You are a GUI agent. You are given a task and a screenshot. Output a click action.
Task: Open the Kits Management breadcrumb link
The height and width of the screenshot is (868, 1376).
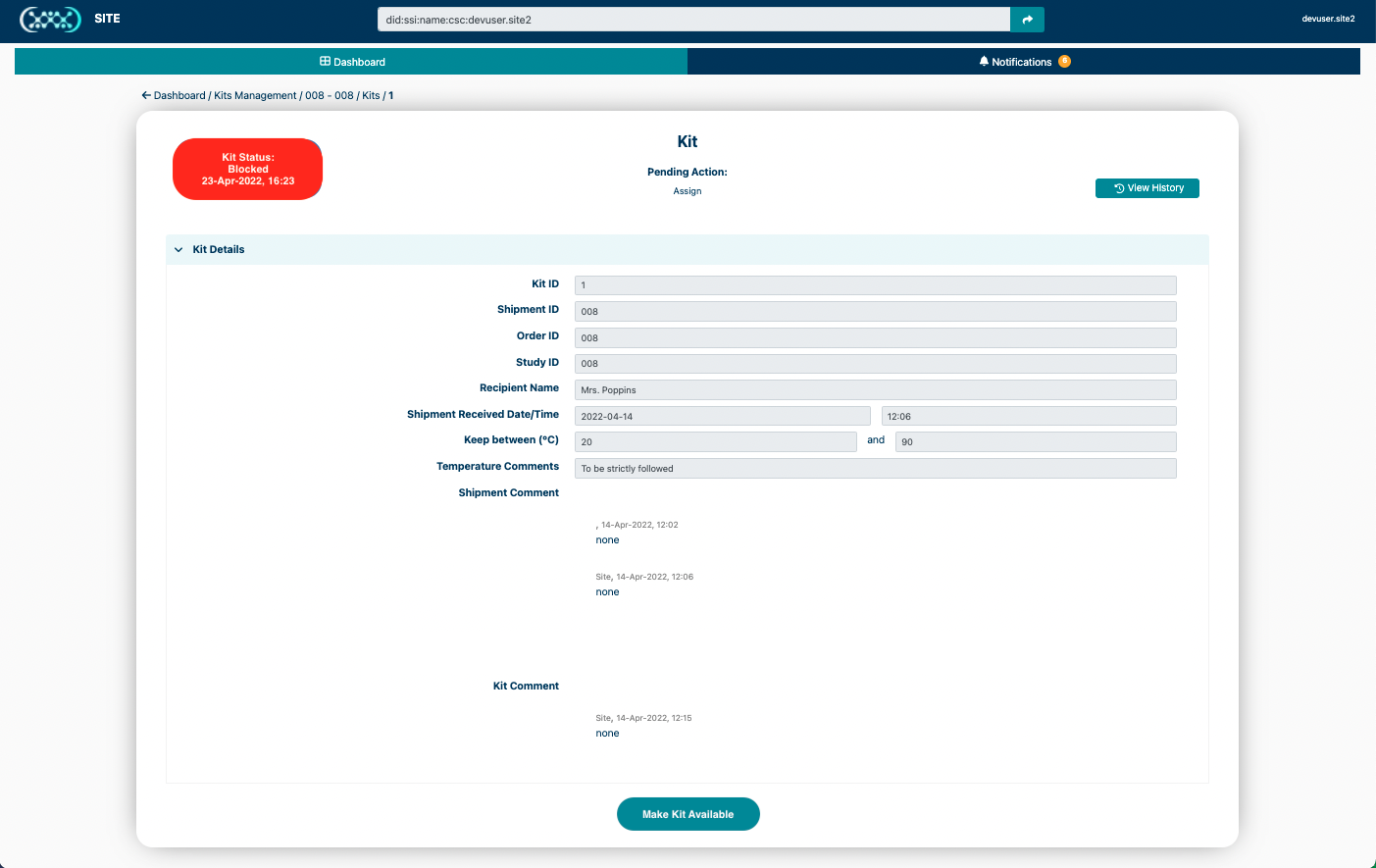click(x=257, y=95)
